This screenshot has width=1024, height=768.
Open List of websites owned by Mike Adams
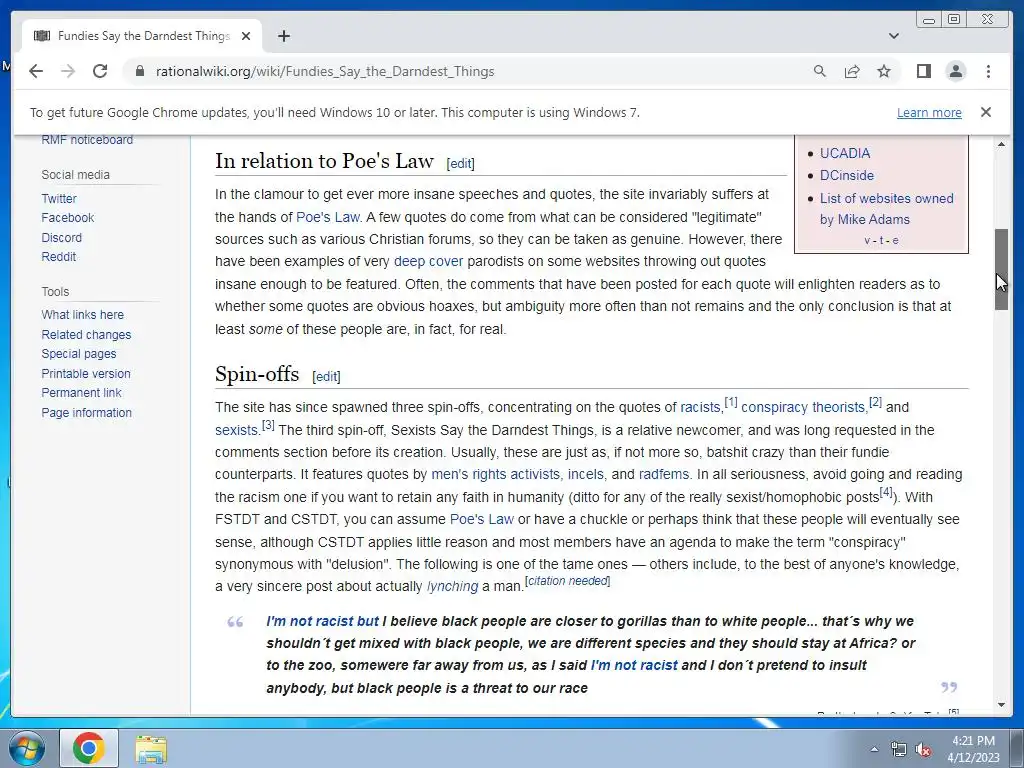pyautogui.click(x=886, y=208)
